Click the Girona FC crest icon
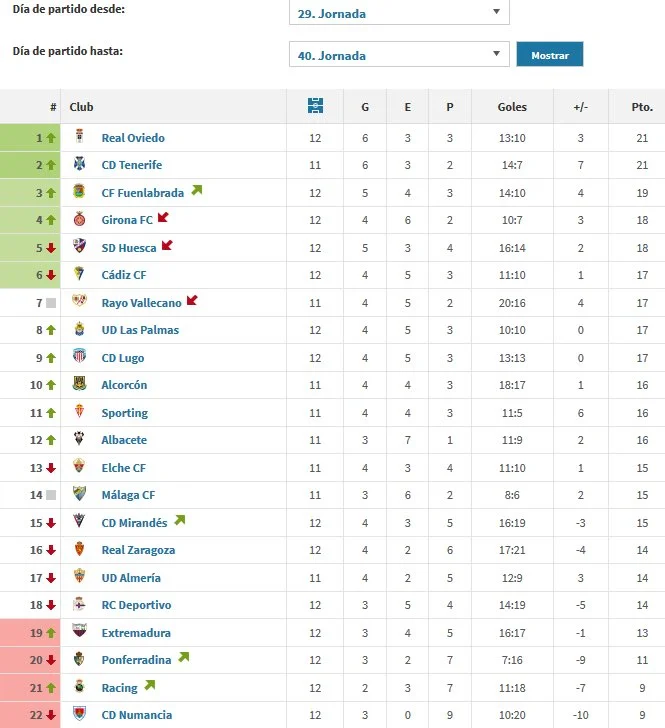The image size is (665, 728). click(x=80, y=220)
